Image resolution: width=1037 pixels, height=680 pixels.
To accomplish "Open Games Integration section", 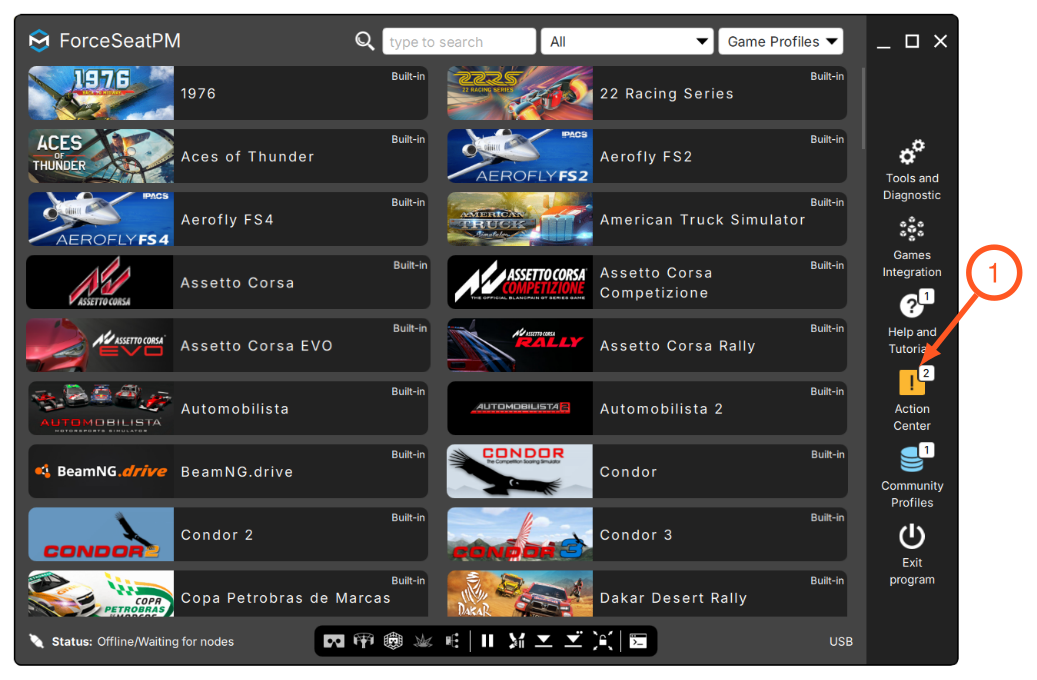I will [911, 247].
